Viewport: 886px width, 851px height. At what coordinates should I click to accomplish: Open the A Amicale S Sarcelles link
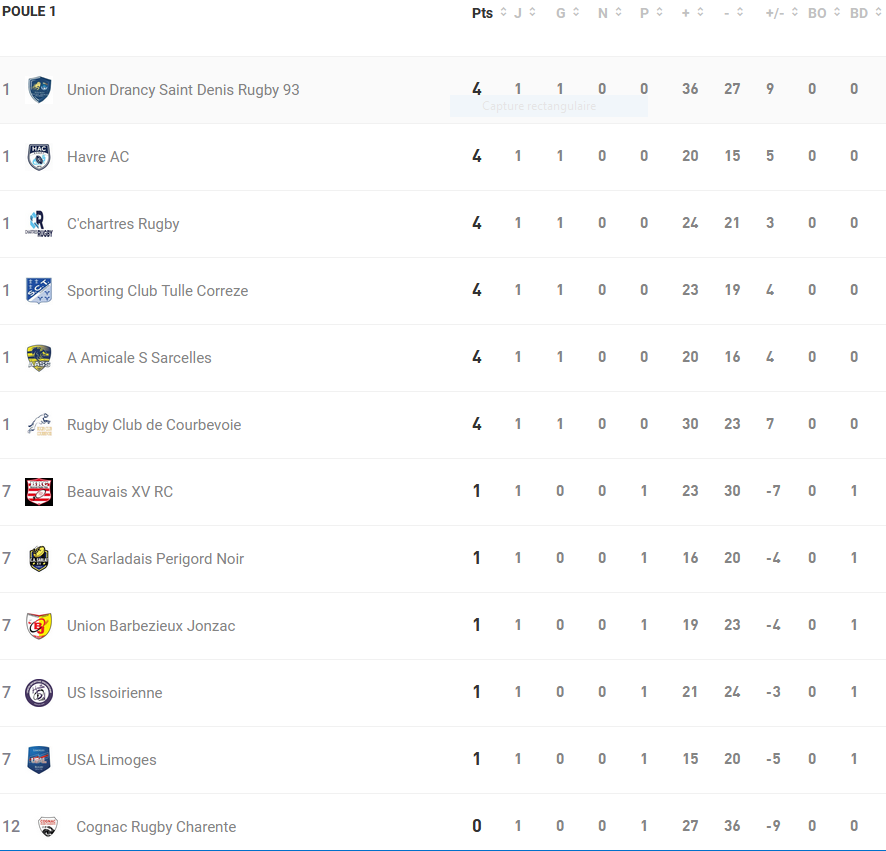pos(139,358)
